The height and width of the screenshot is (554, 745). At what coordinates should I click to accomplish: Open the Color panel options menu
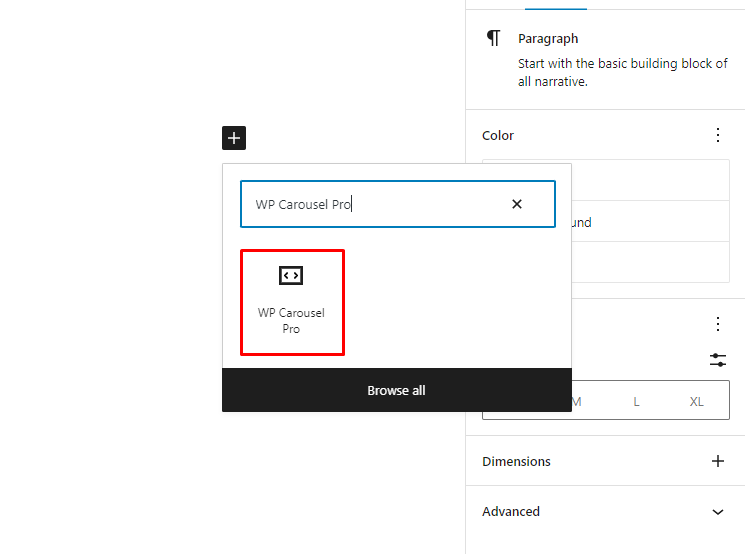click(717, 135)
